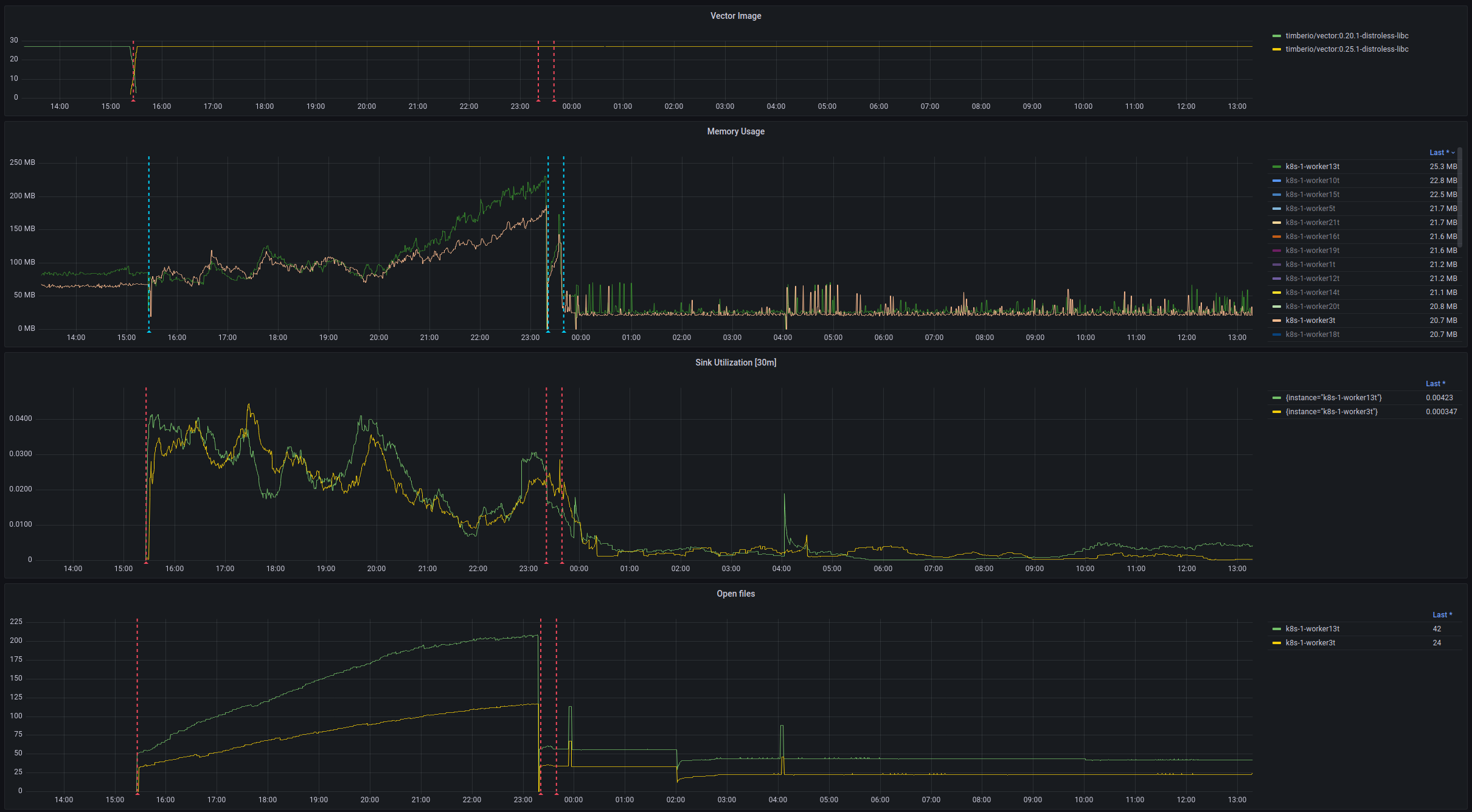Select the pink series marker for k8s-1-worker19t
The image size is (1472, 812).
(x=1277, y=250)
